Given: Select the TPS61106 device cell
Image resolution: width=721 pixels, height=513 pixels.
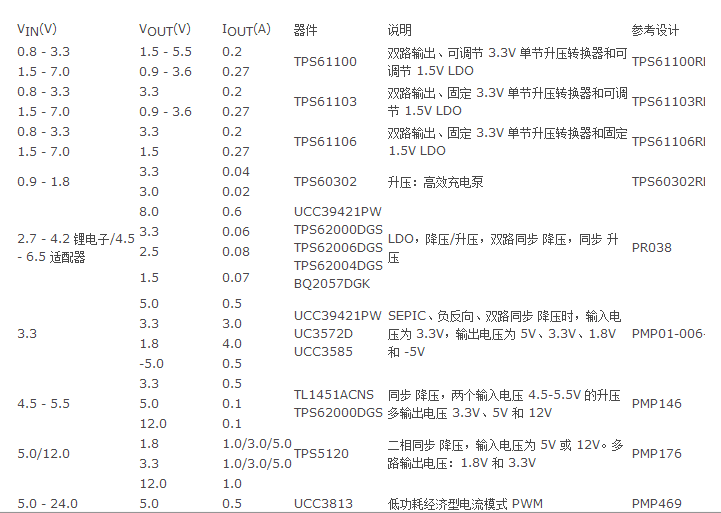Looking at the screenshot, I should click(325, 142).
